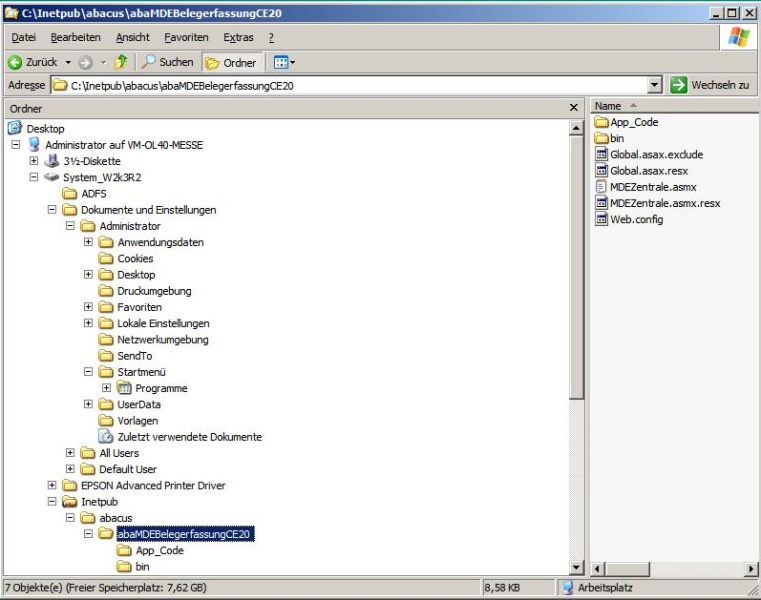
Task: Open the Suchen search tool
Action: 168,63
